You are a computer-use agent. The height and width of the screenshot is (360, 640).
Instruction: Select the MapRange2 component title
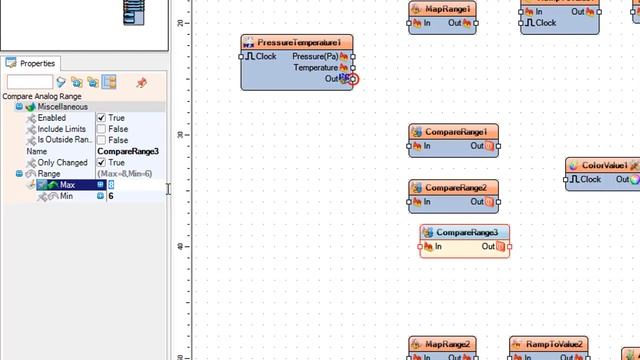[x=448, y=344]
